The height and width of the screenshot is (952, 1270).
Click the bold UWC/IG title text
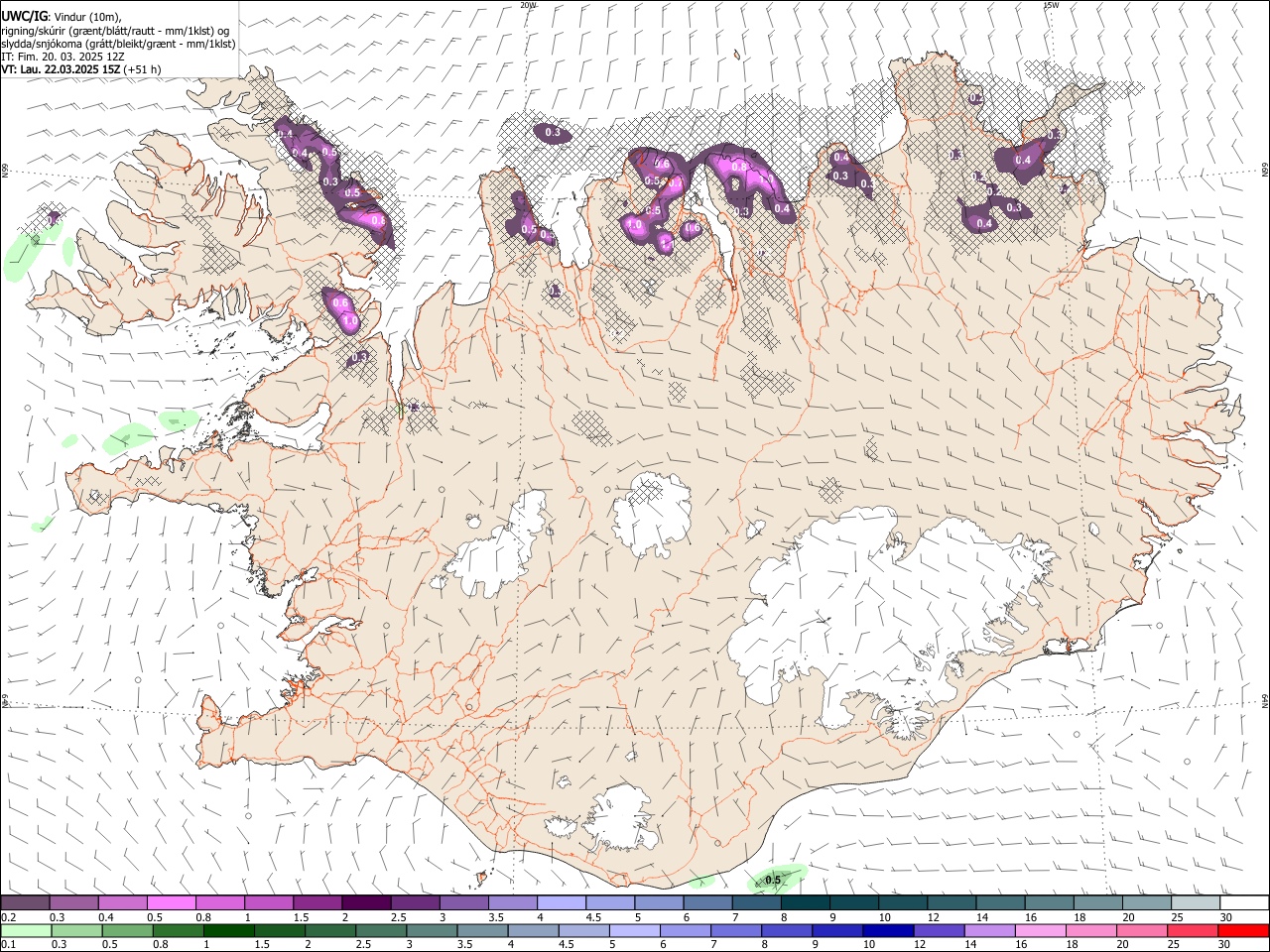pos(25,16)
